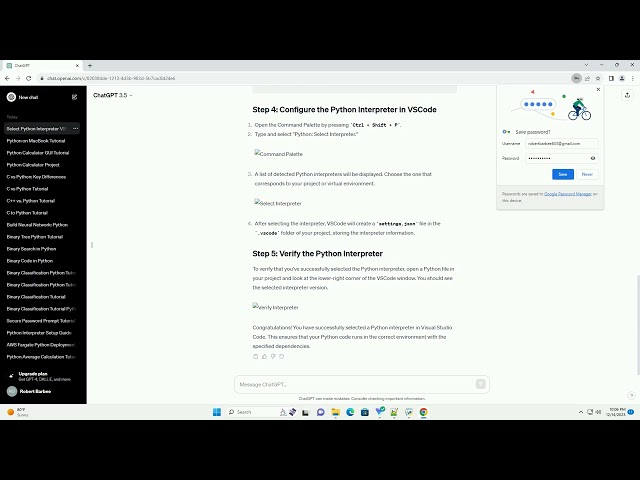Open Robert Barbee account menu
Viewport: 640px width, 480px height.
point(43,391)
